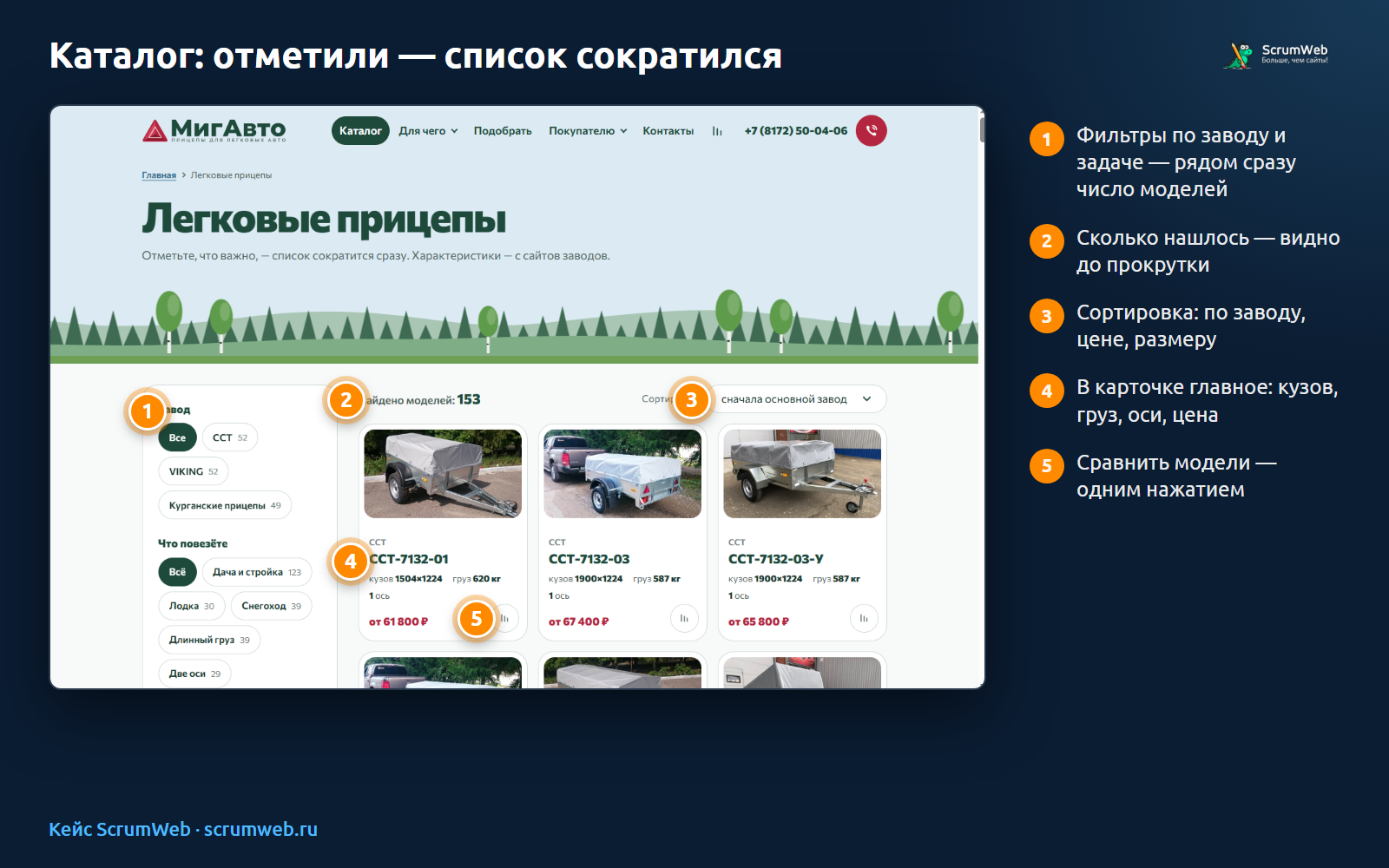The width and height of the screenshot is (1389, 868).
Task: Filter by Две оси
Action: 194,674
